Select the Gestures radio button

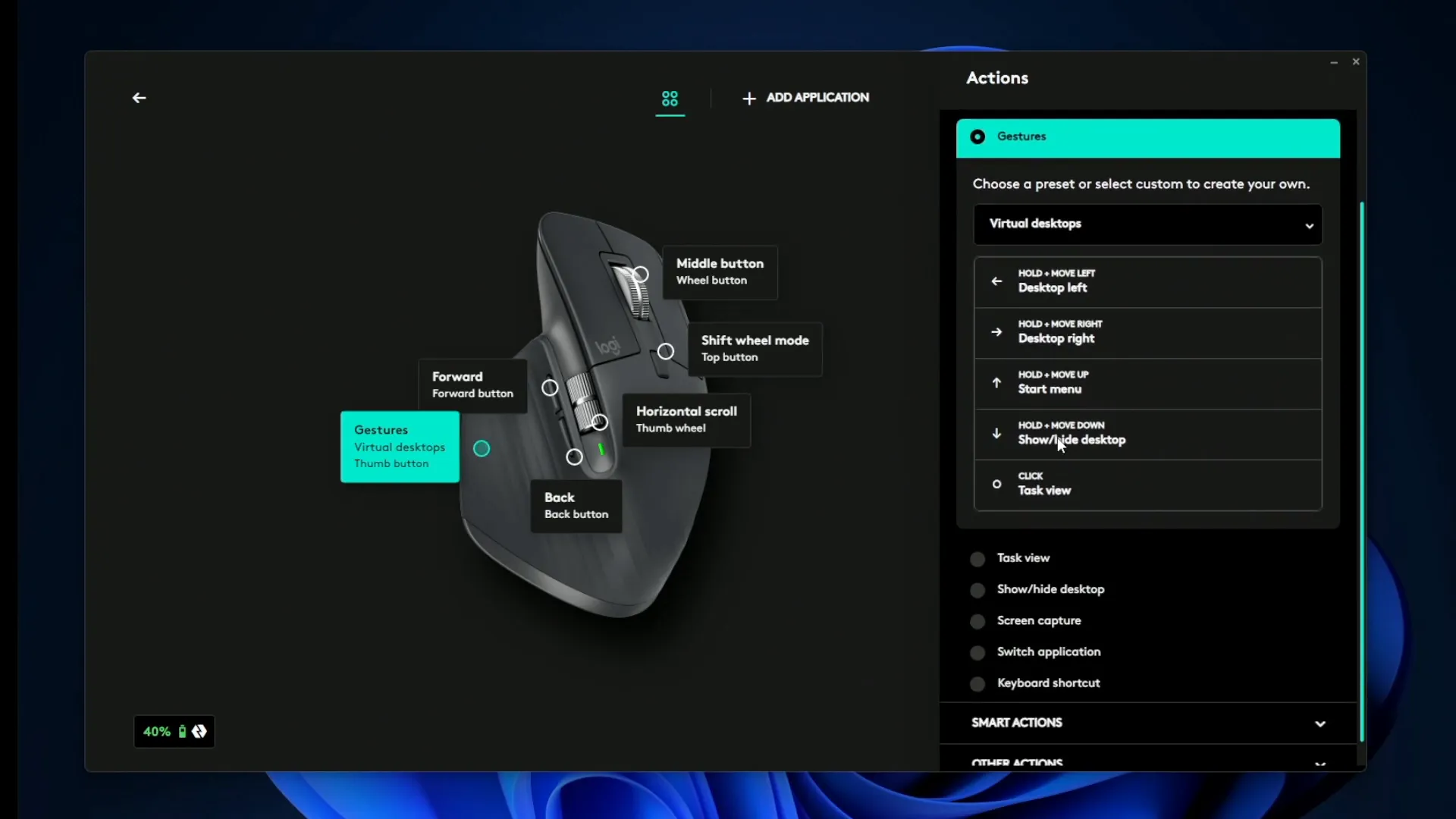coord(977,136)
